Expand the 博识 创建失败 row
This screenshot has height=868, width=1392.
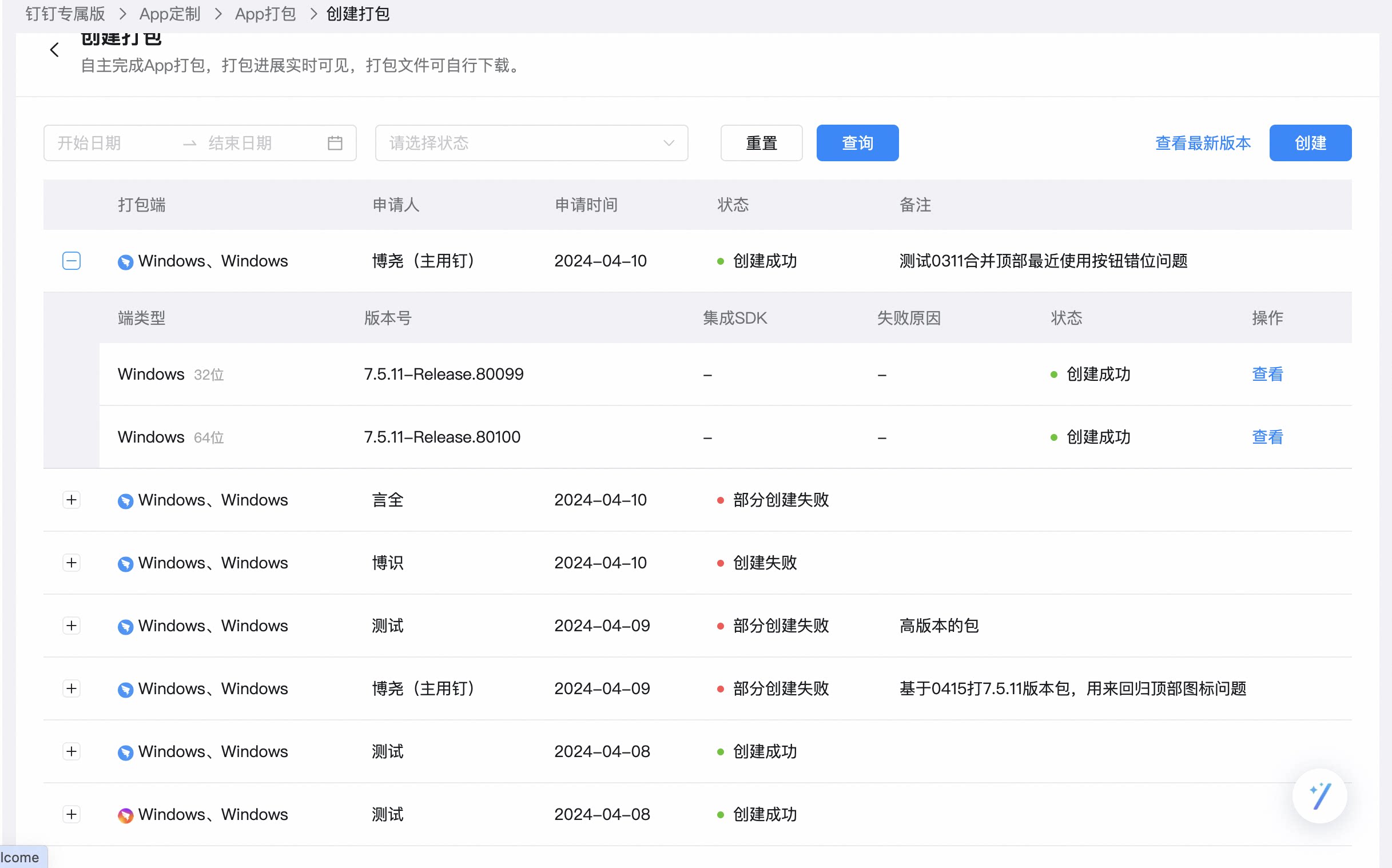(71, 563)
